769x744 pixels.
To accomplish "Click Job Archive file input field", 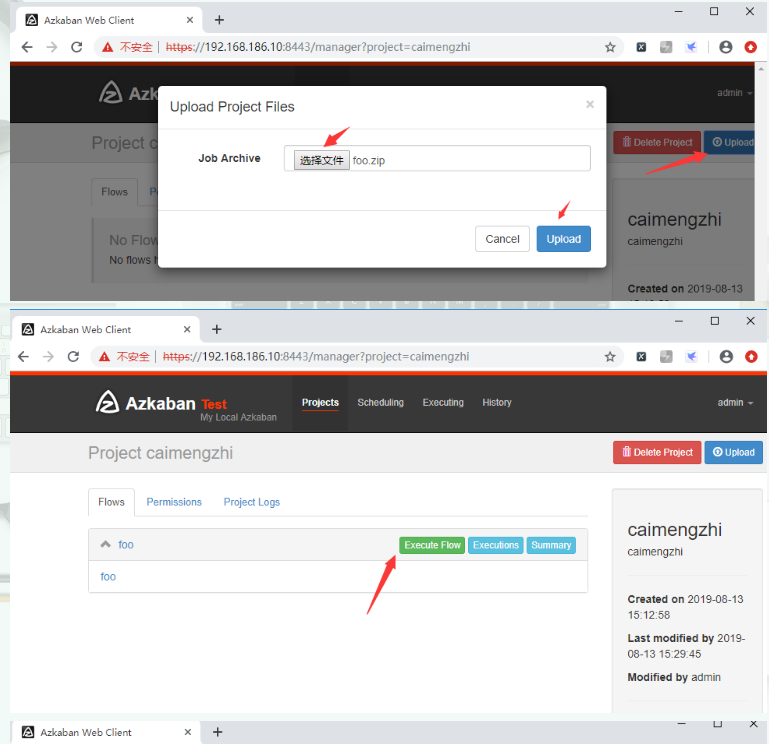I will (437, 158).
